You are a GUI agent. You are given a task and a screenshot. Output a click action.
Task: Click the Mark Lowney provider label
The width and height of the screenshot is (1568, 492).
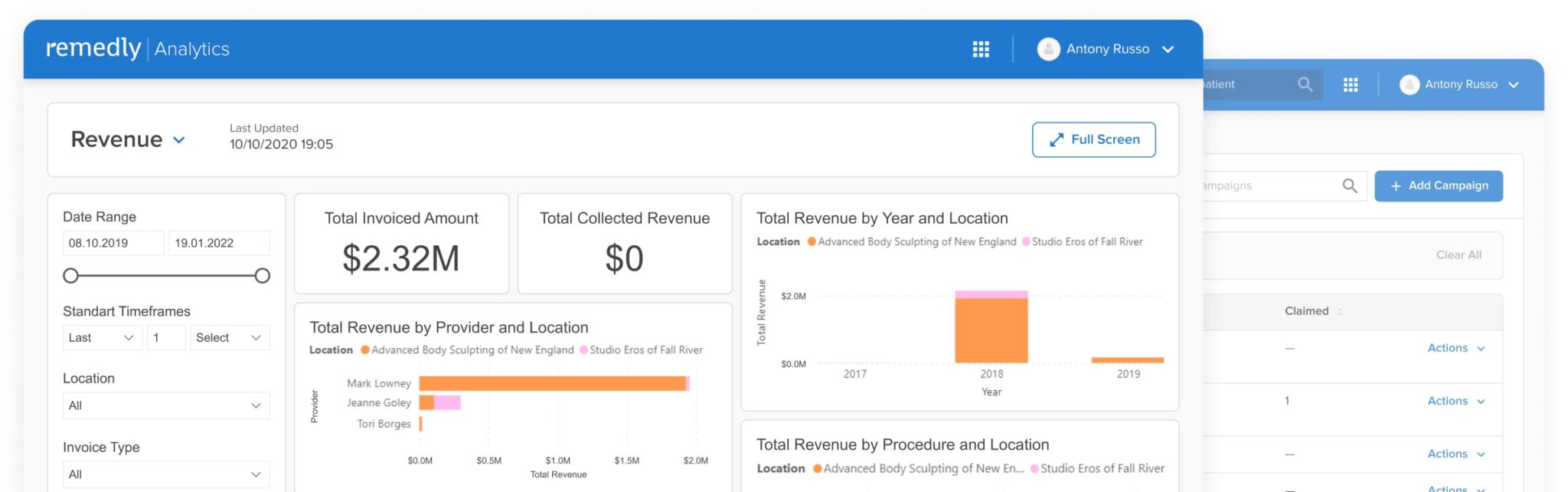[x=379, y=383]
